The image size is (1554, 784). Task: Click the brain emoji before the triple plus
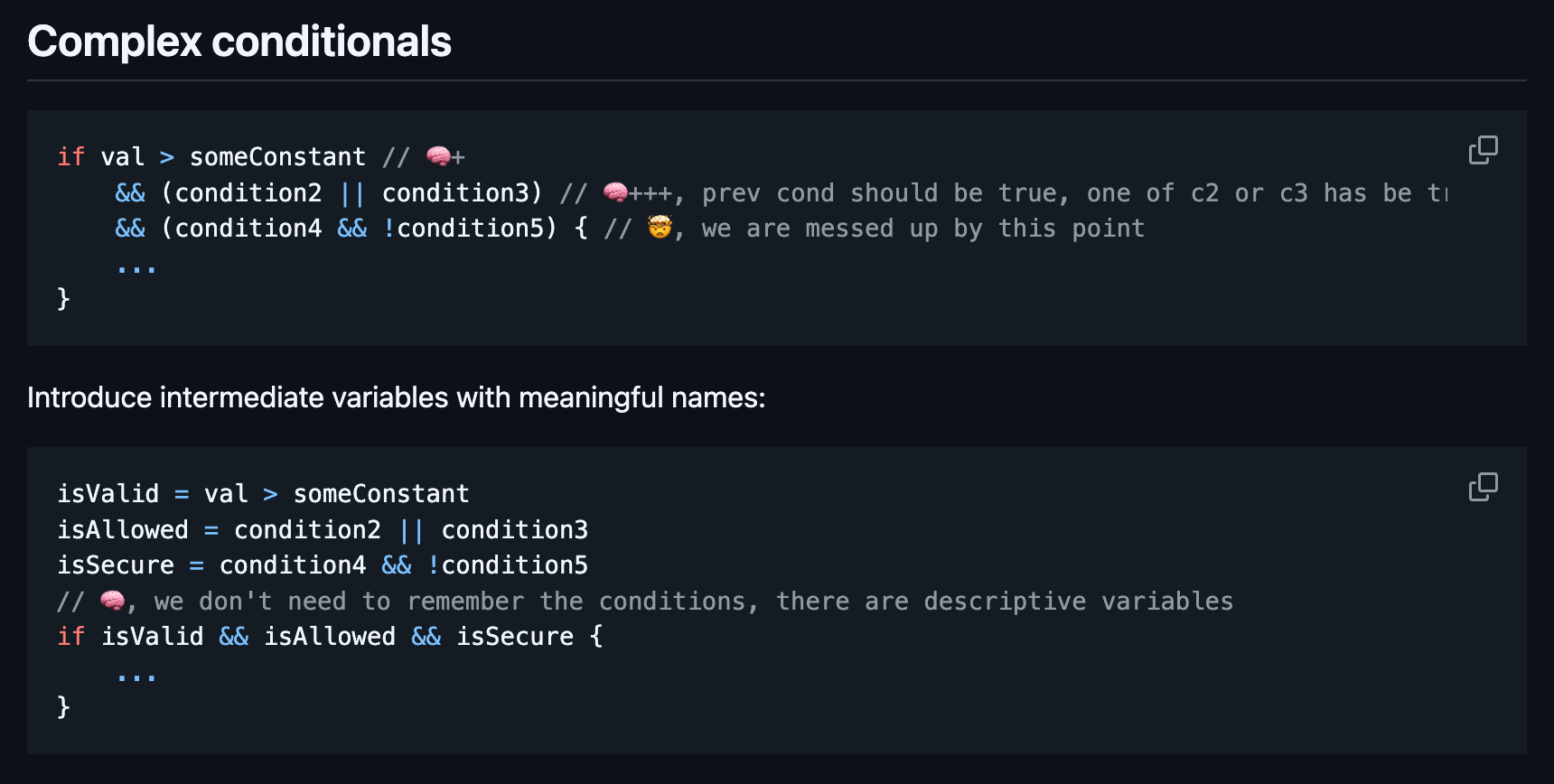(615, 192)
